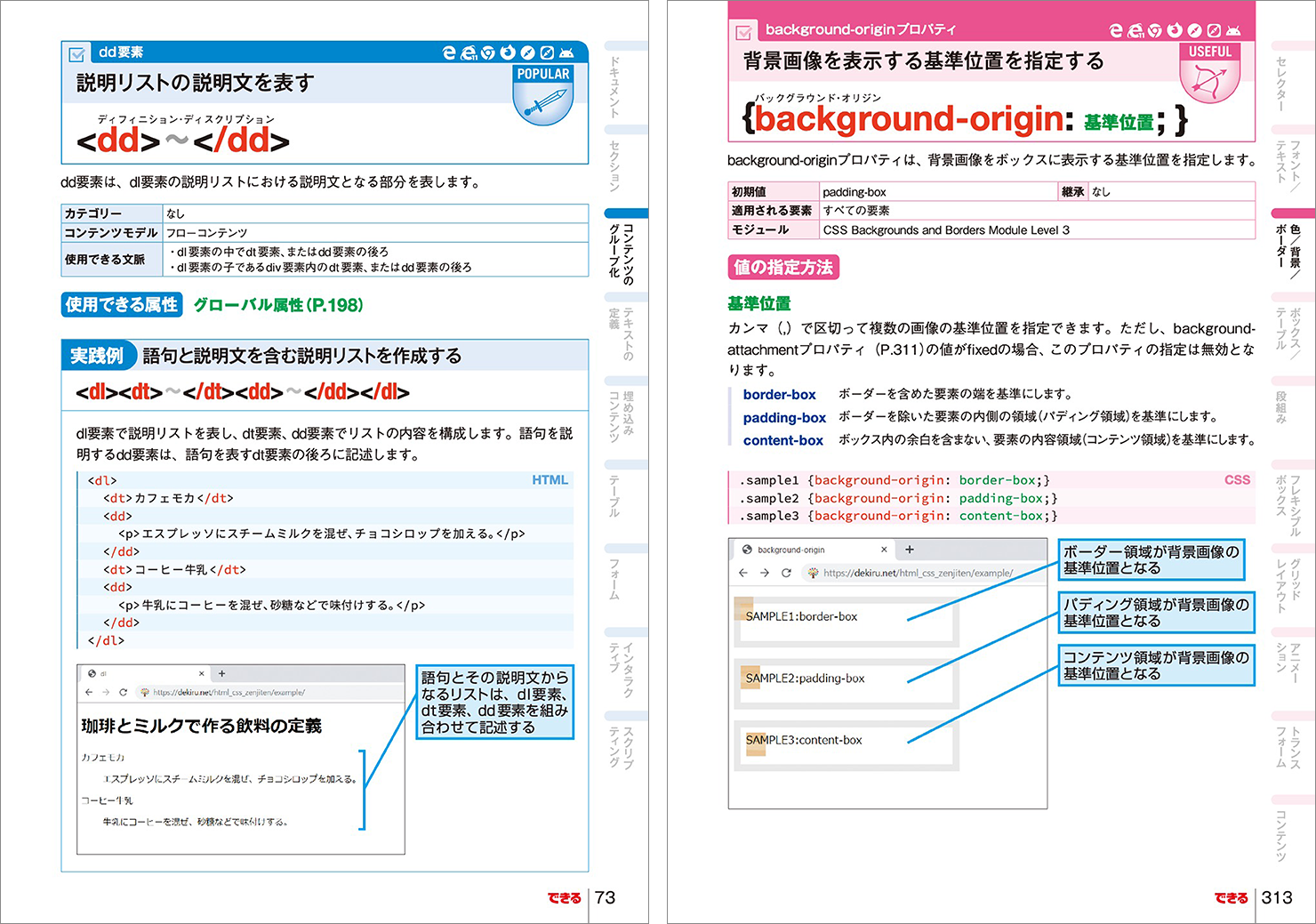The height and width of the screenshot is (924, 1316).
Task: Go back in the background-origin browser window
Action: [x=743, y=573]
